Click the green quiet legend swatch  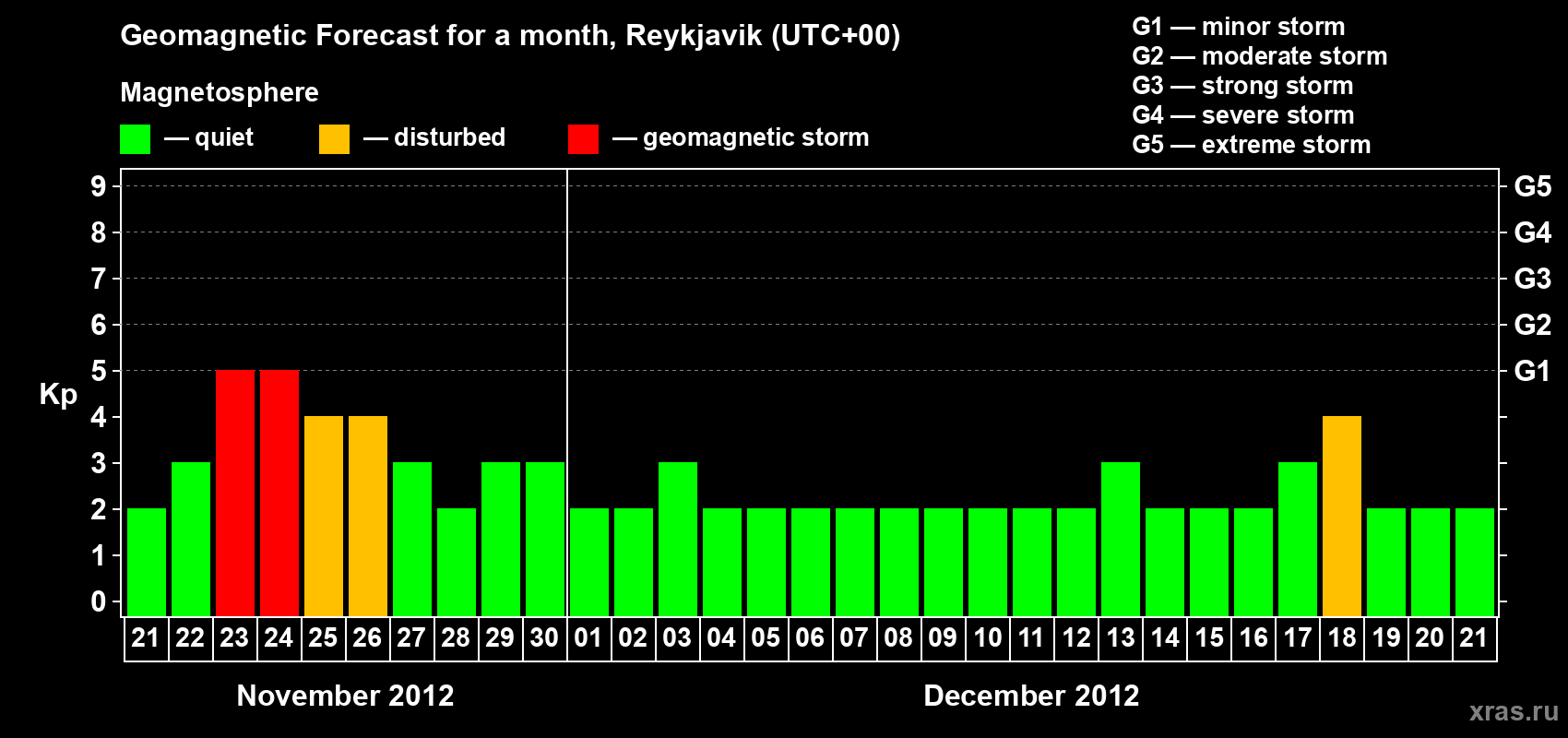coord(136,139)
